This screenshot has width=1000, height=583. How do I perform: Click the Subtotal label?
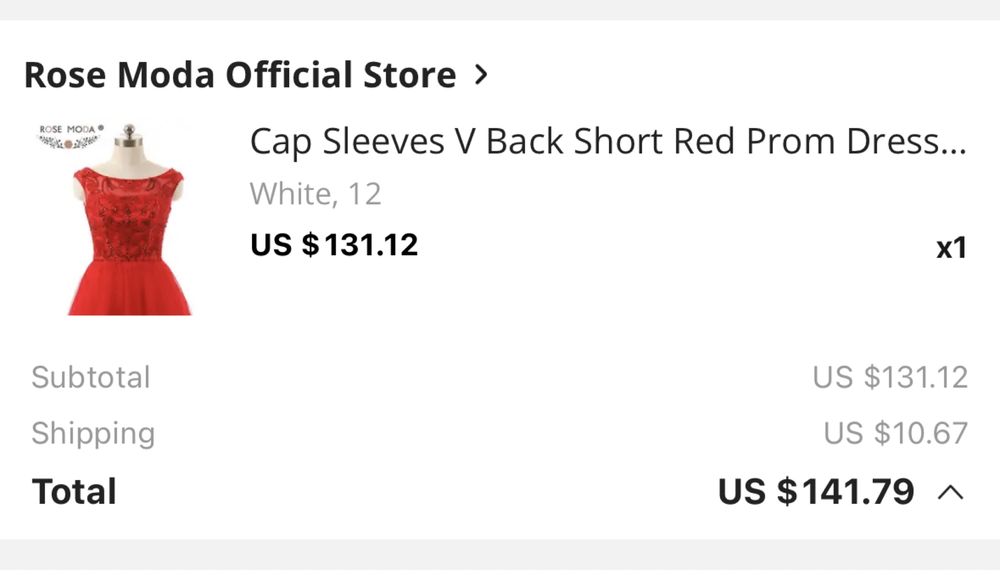click(x=91, y=378)
